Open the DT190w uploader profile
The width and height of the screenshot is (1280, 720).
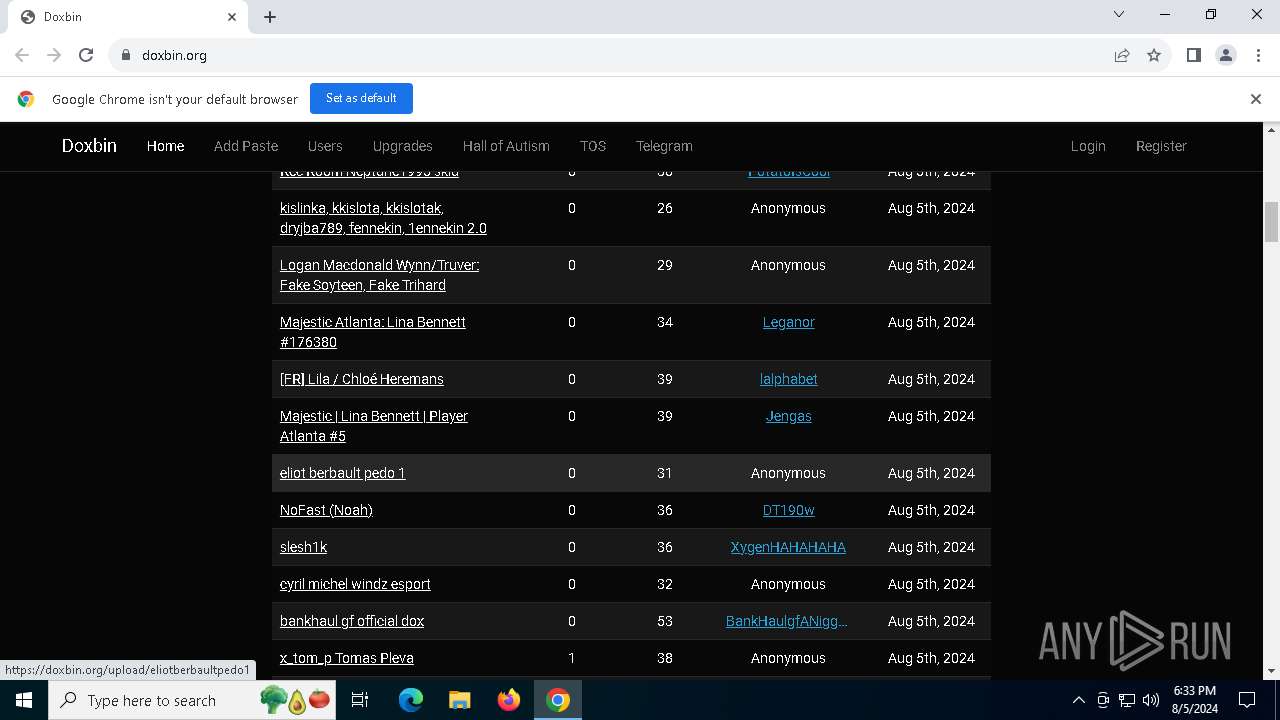point(788,510)
